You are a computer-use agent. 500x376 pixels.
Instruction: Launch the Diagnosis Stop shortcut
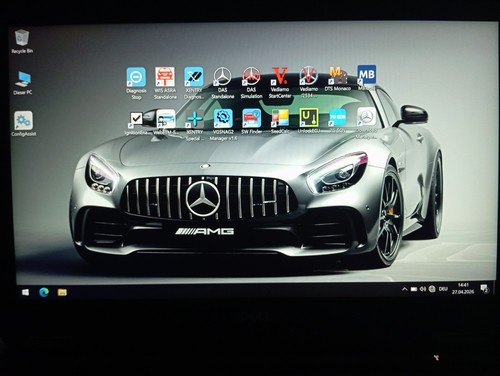point(136,83)
